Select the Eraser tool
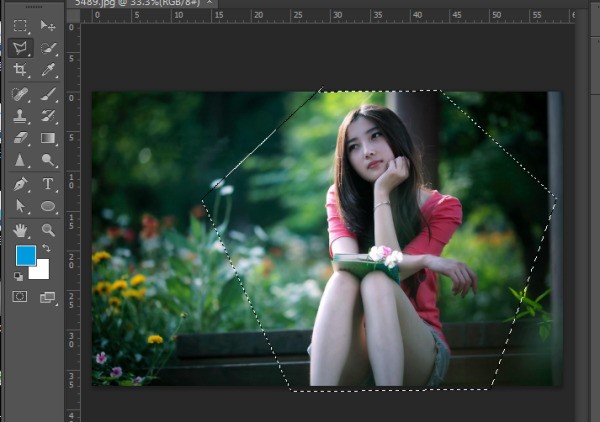 click(20, 138)
